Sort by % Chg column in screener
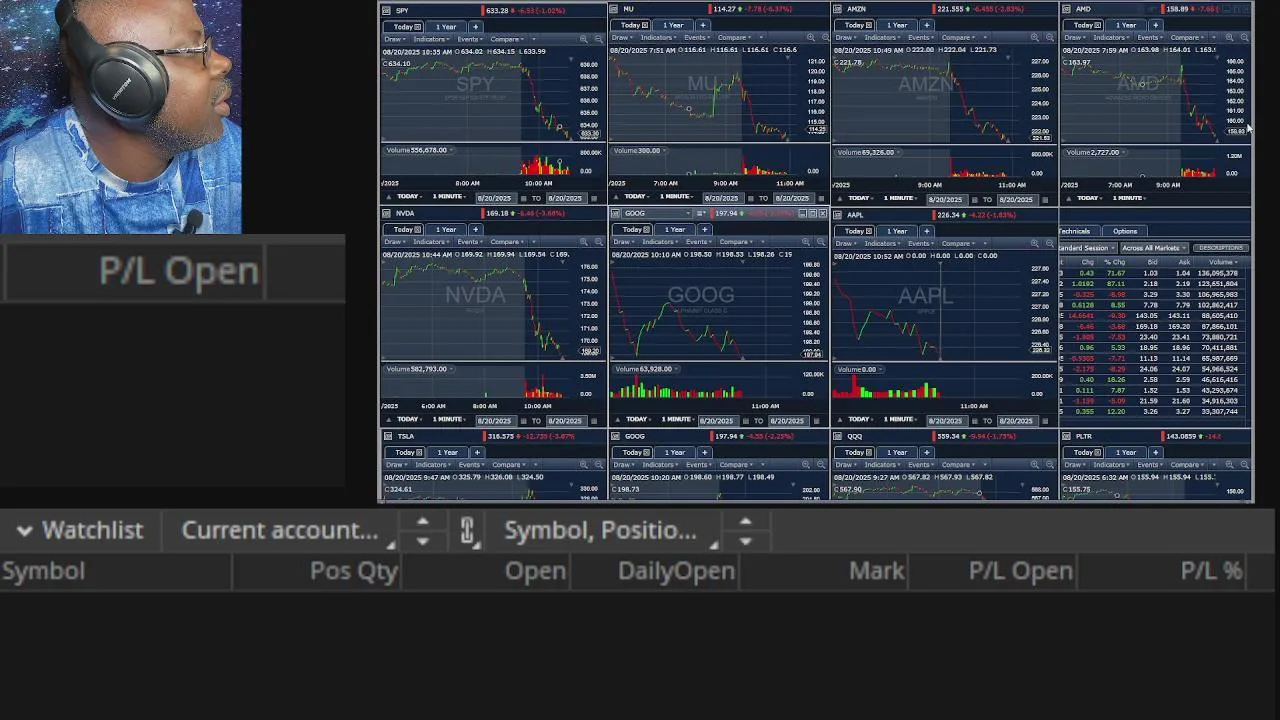The height and width of the screenshot is (720, 1280). point(1114,262)
